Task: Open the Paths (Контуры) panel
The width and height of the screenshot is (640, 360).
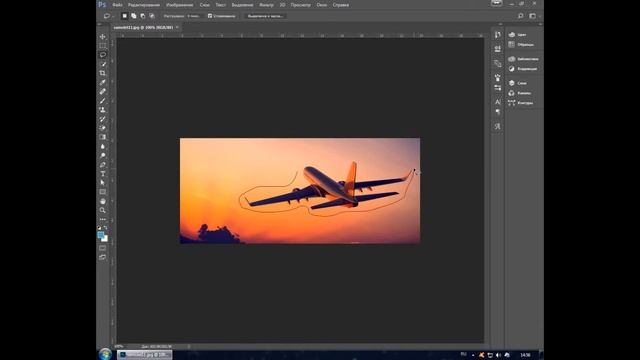Action: (x=522, y=103)
